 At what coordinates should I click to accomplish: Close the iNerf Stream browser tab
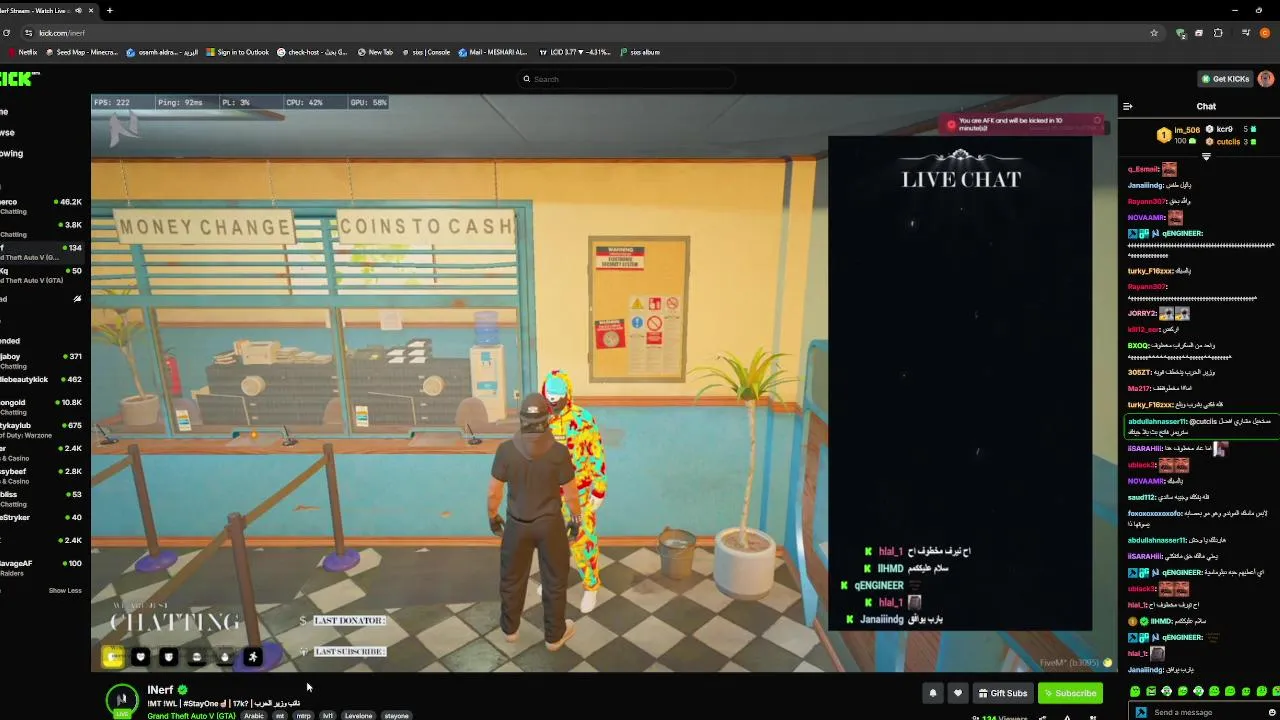[92, 11]
